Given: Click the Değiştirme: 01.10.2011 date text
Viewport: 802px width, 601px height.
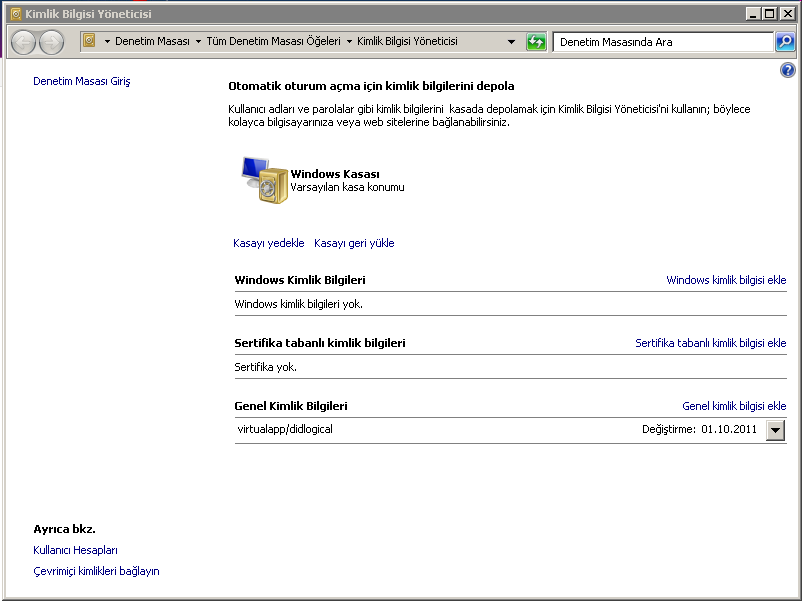Looking at the screenshot, I should (x=699, y=430).
